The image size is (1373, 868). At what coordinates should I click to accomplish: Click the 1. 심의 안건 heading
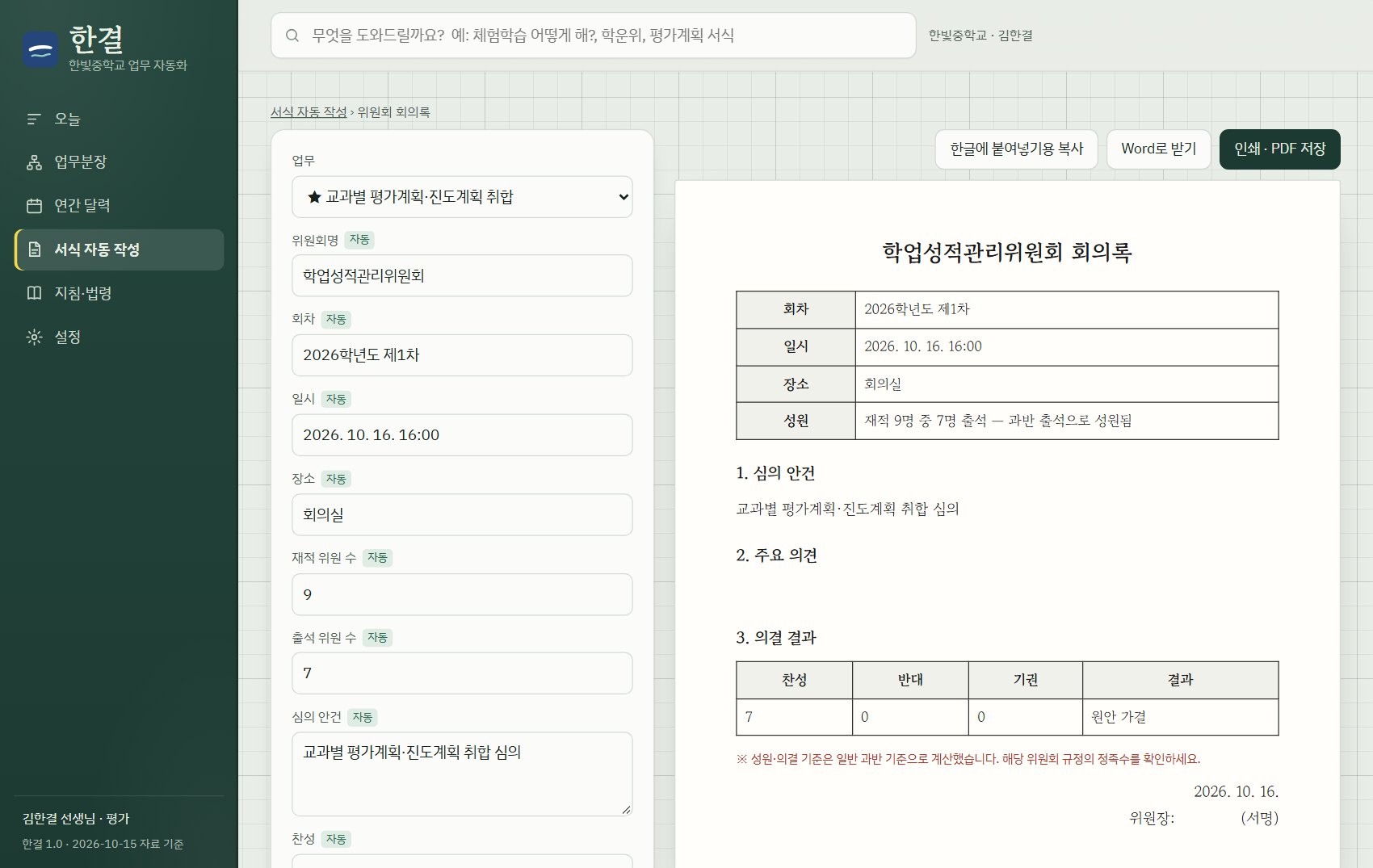pyautogui.click(x=775, y=473)
